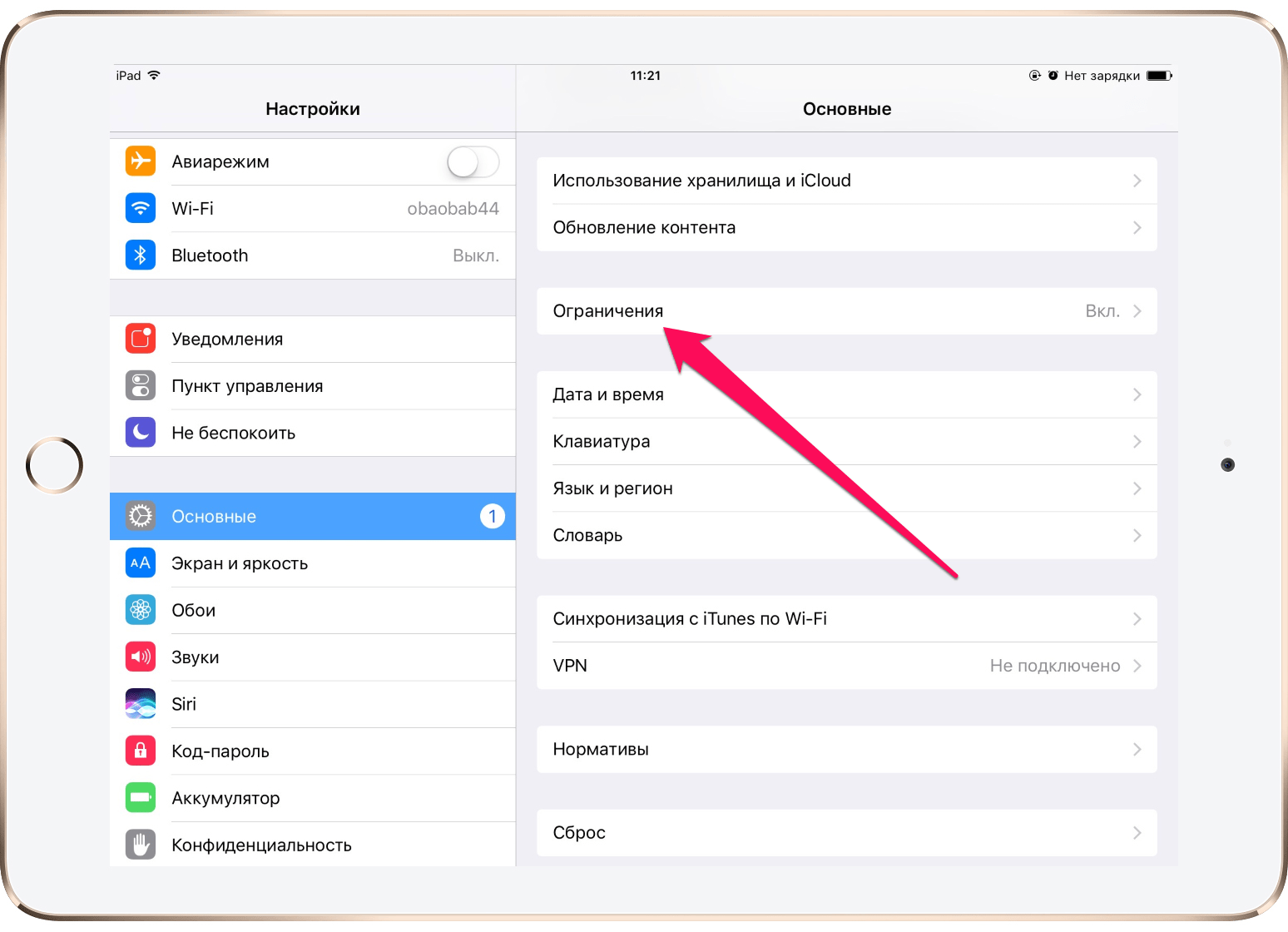This screenshot has width=1288, height=932.
Task: Tap chevron on Нормативы row
Action: pos(1137,749)
